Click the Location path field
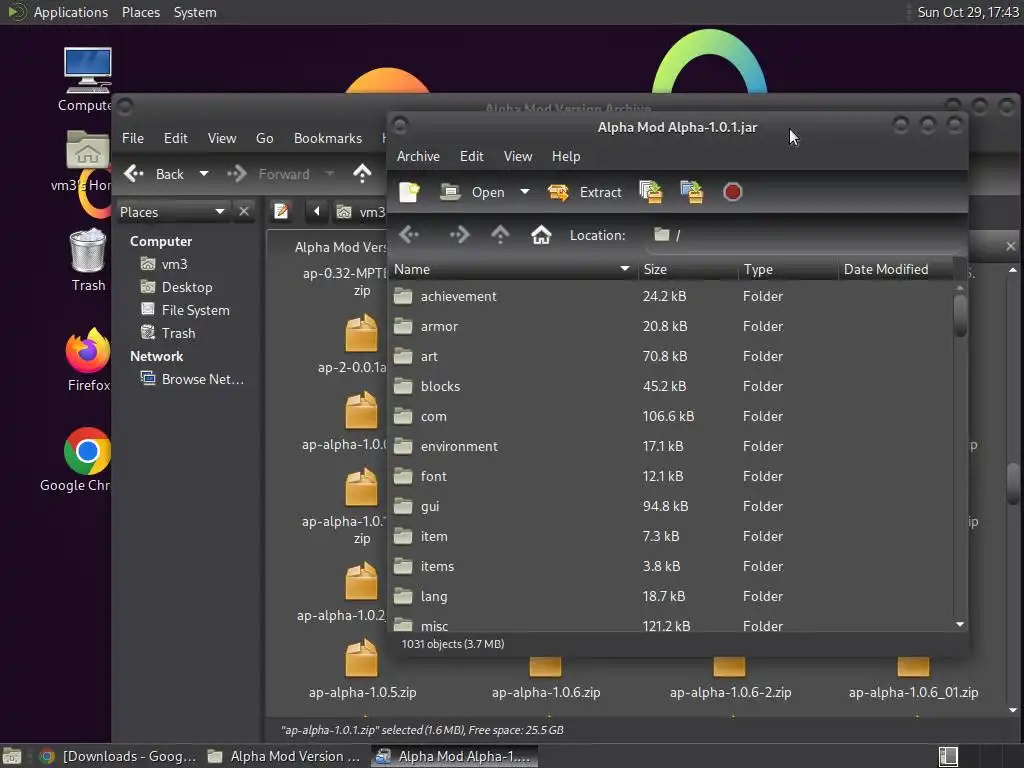Viewport: 1024px width, 768px height. tap(803, 235)
